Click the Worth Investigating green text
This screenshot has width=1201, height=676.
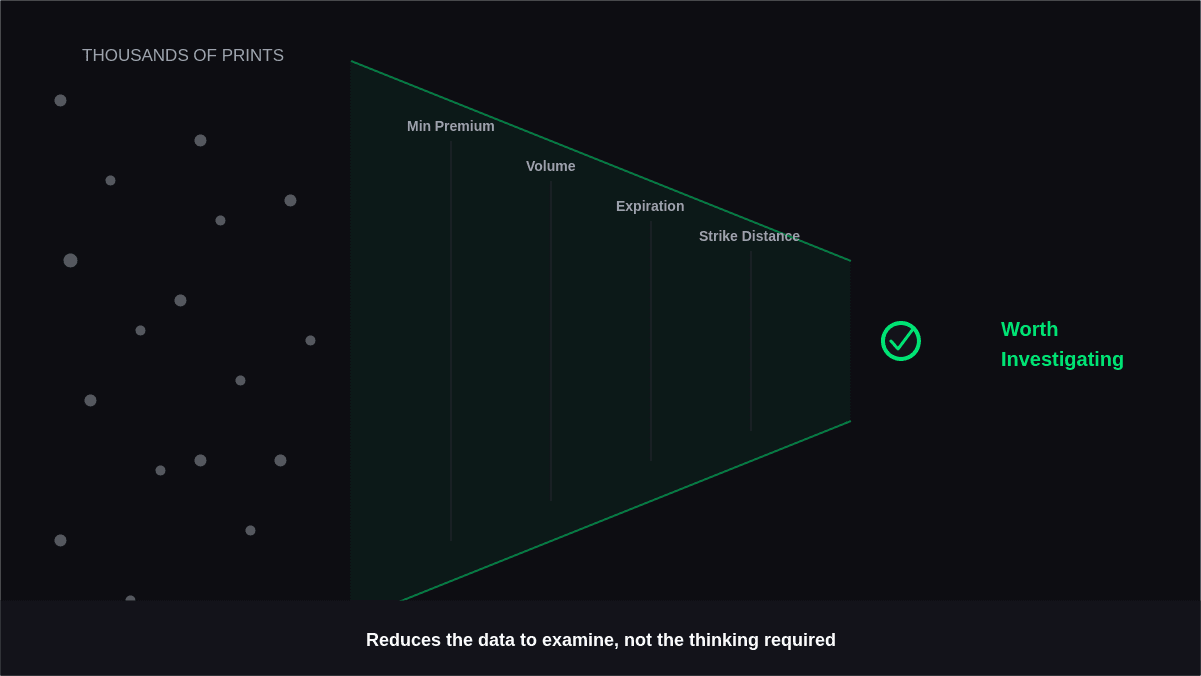(1062, 344)
